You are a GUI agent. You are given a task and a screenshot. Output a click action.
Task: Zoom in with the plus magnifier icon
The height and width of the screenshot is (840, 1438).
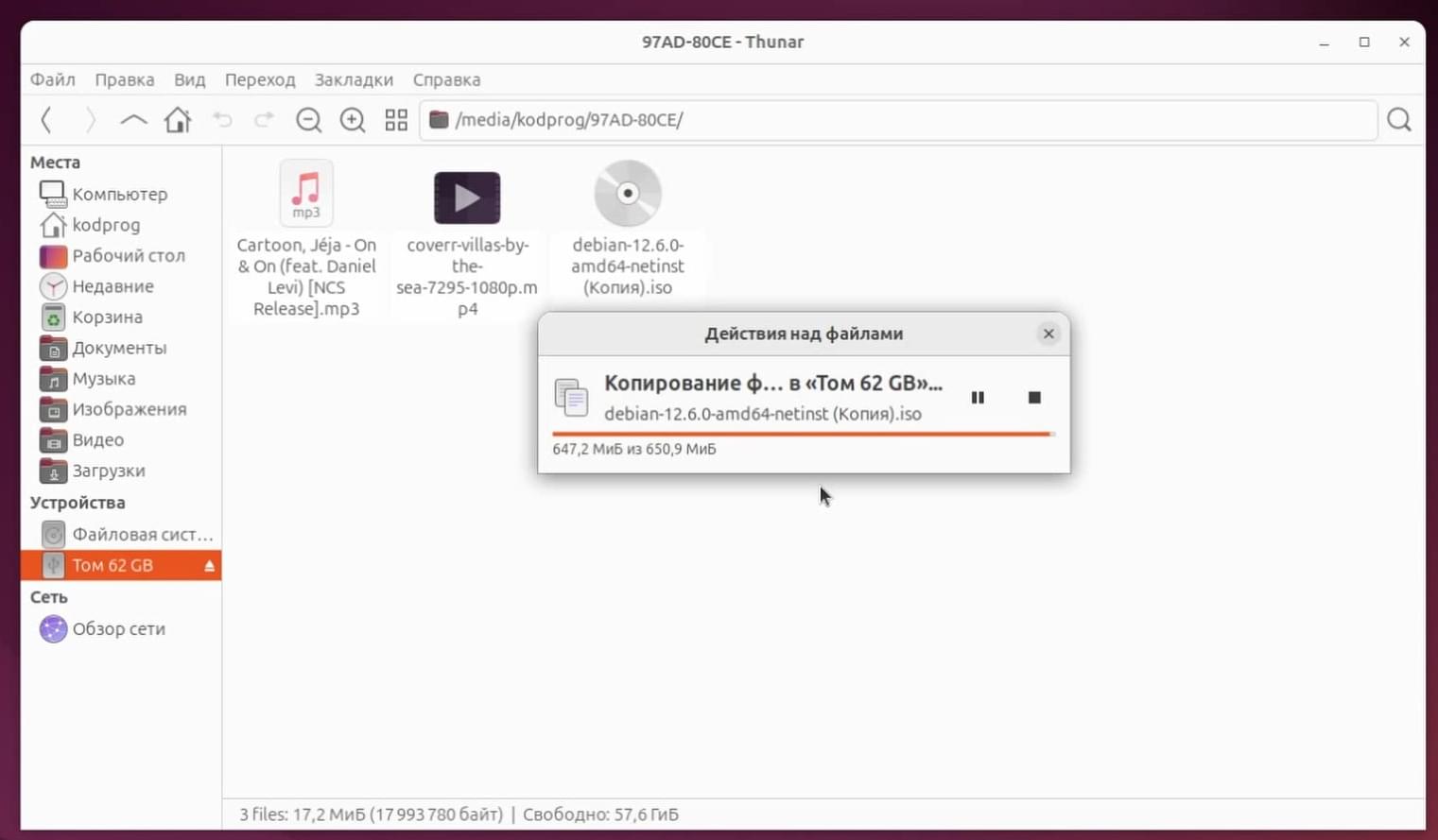tap(353, 120)
